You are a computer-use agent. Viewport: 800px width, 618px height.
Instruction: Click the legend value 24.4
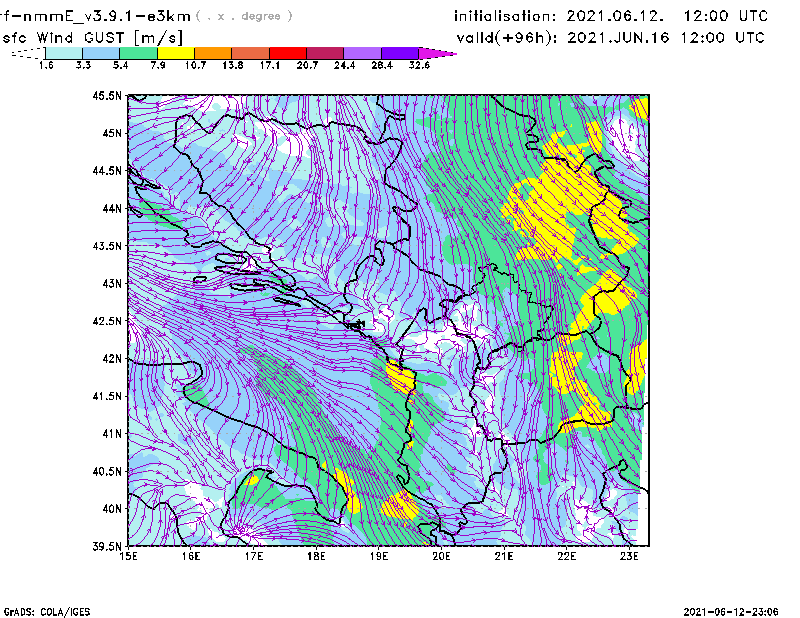point(344,65)
